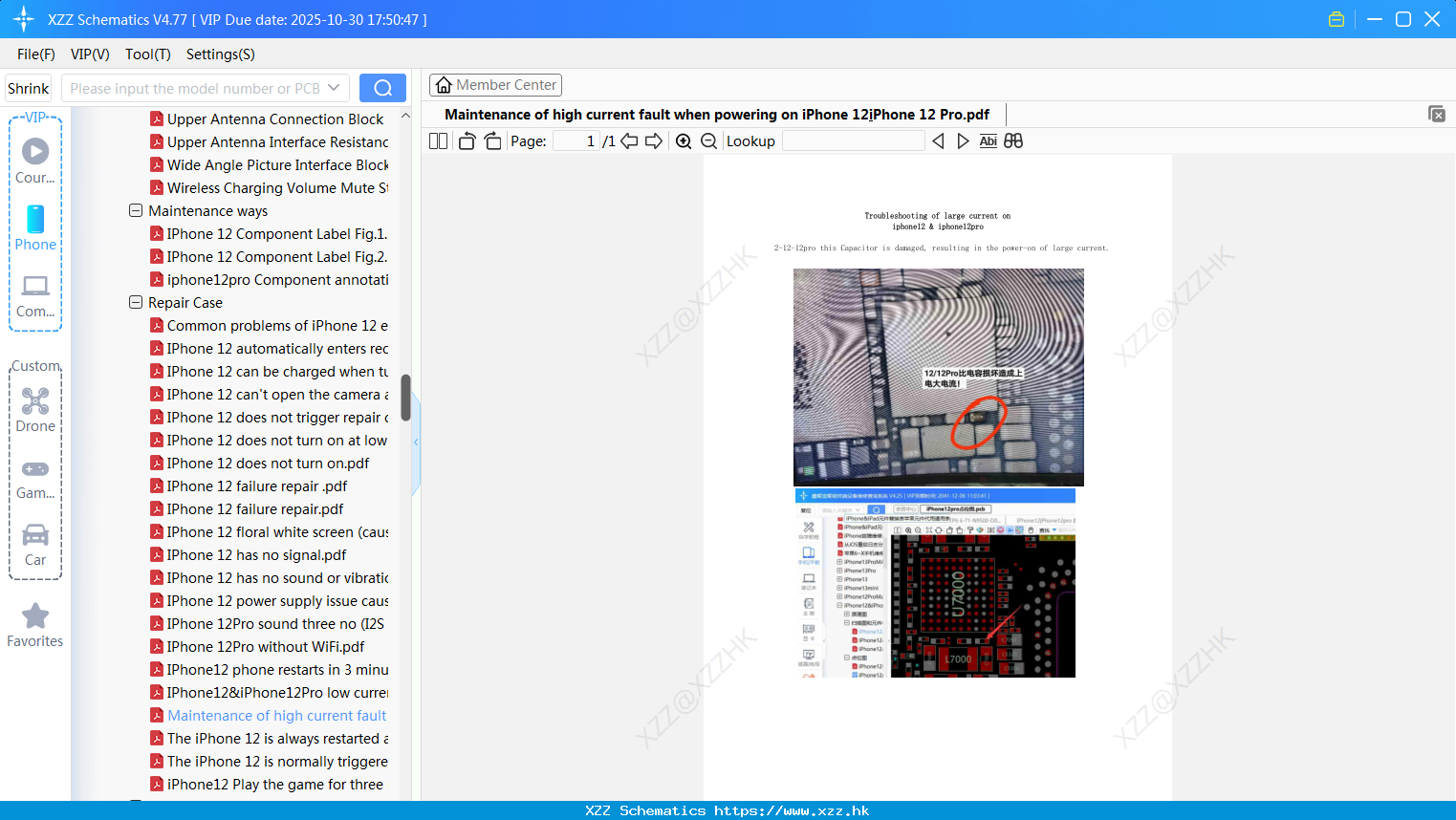
Task: Find previous lookup match
Action: [x=938, y=140]
